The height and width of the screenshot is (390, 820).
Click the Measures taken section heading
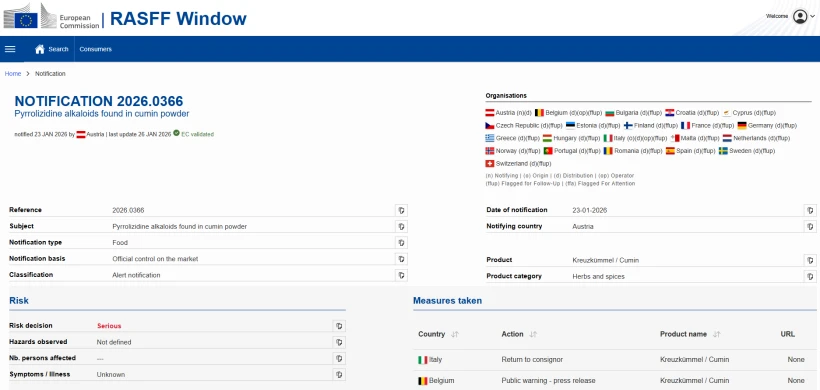[x=447, y=301]
